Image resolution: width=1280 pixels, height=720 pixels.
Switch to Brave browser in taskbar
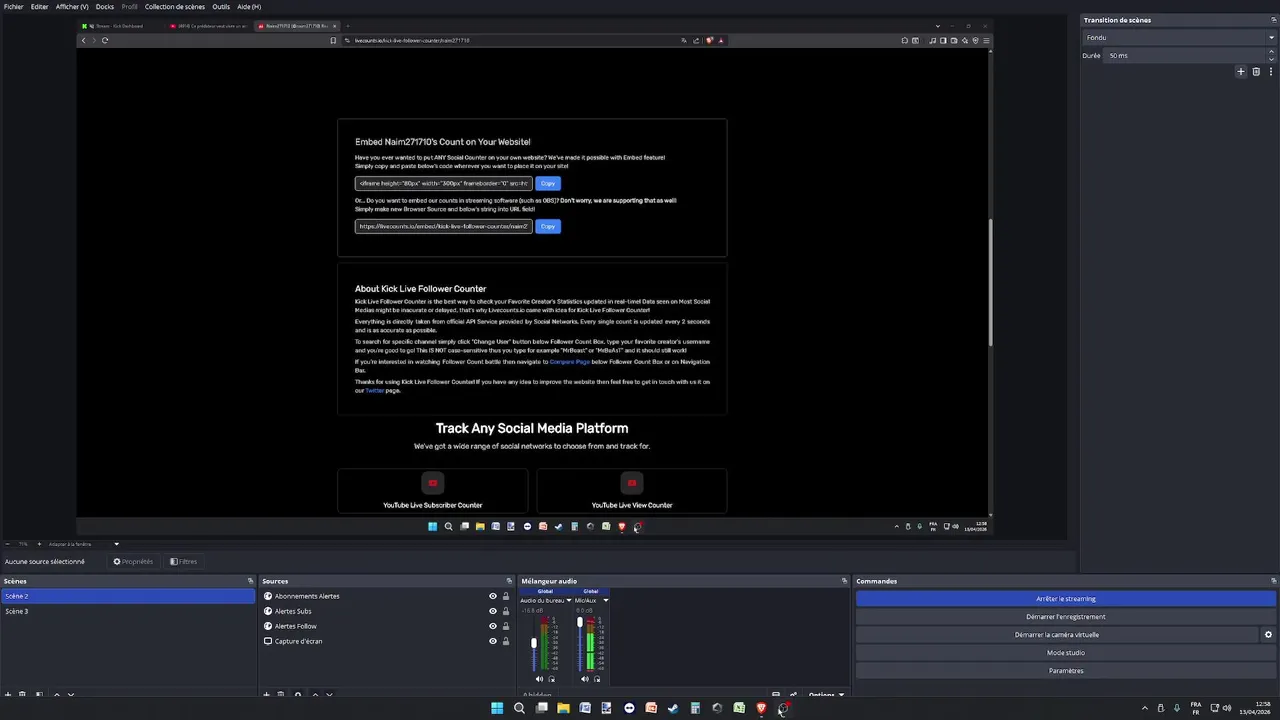tap(761, 708)
